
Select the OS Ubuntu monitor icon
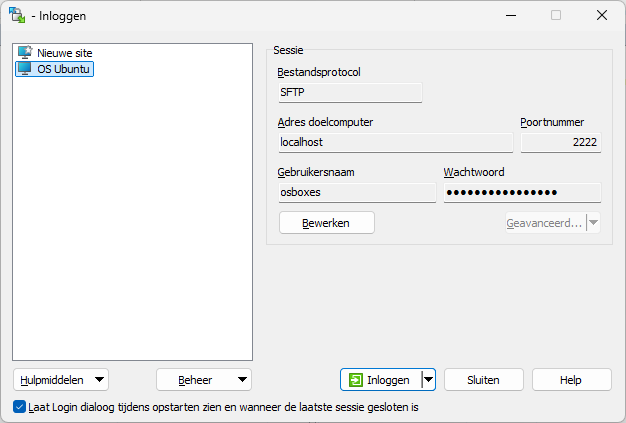tap(25, 69)
